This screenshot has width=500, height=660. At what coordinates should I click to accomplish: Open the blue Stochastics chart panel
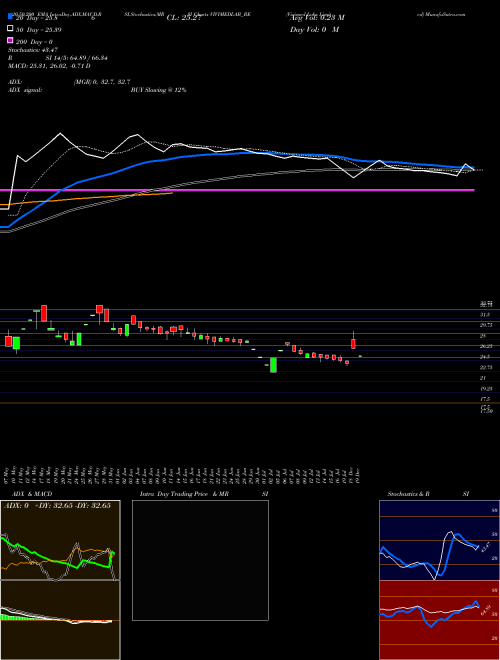tap(439, 540)
